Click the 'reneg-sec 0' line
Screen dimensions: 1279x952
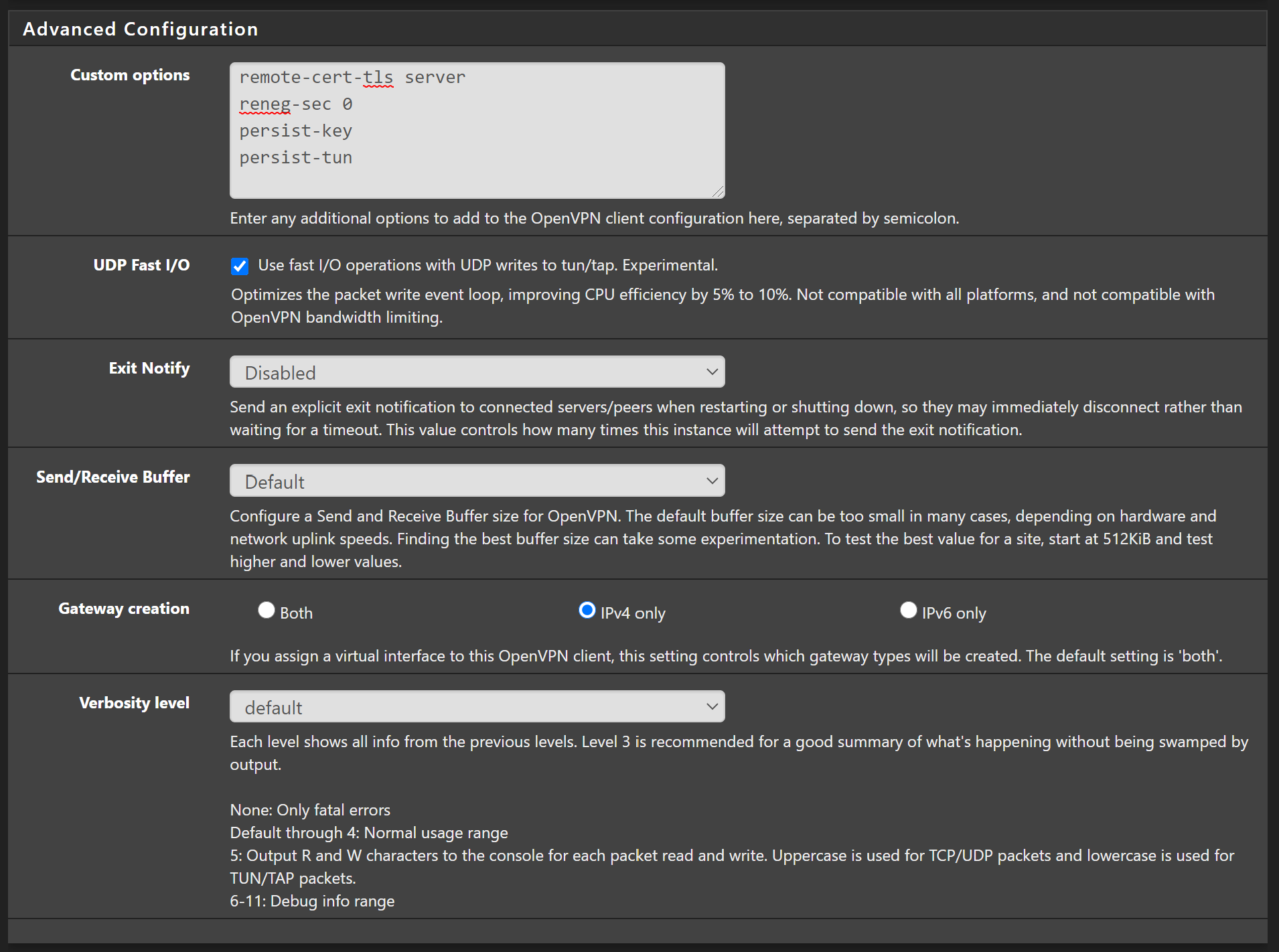click(x=296, y=104)
